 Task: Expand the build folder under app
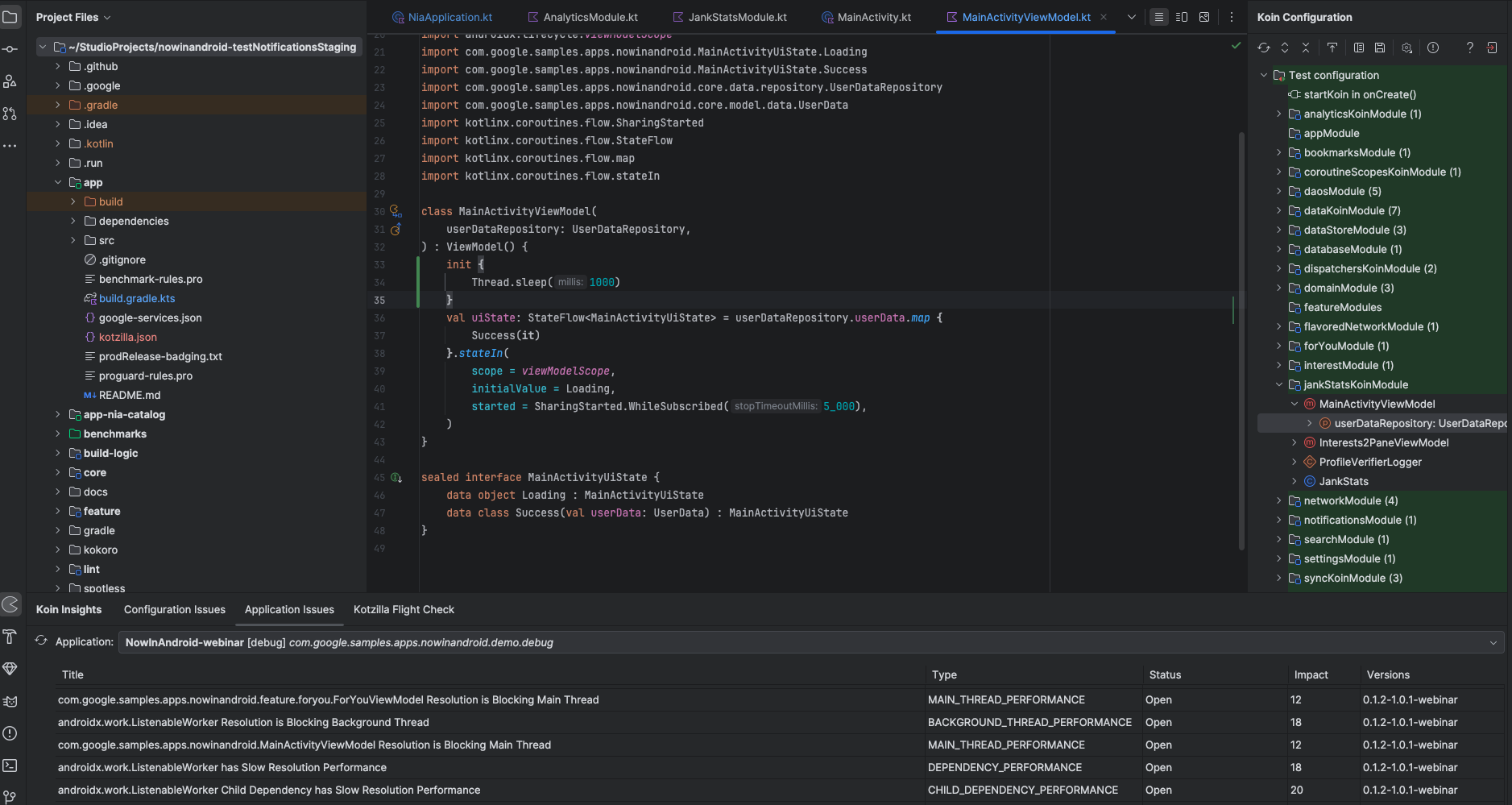(x=73, y=201)
